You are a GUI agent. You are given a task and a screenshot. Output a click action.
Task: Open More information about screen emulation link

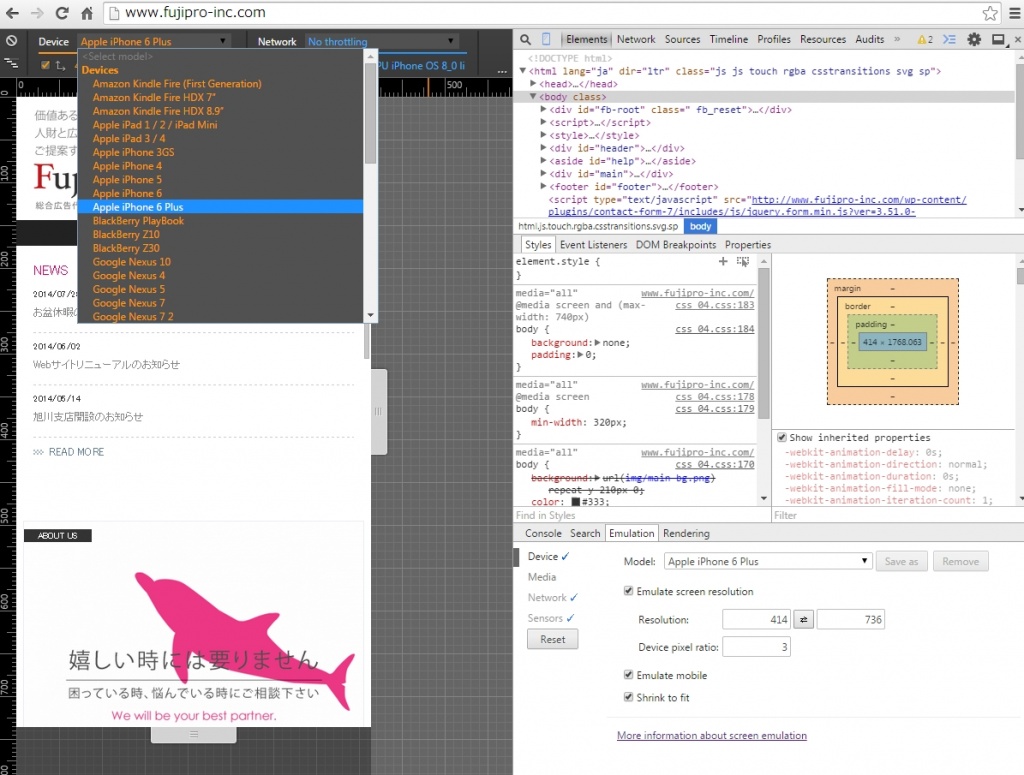(x=712, y=735)
